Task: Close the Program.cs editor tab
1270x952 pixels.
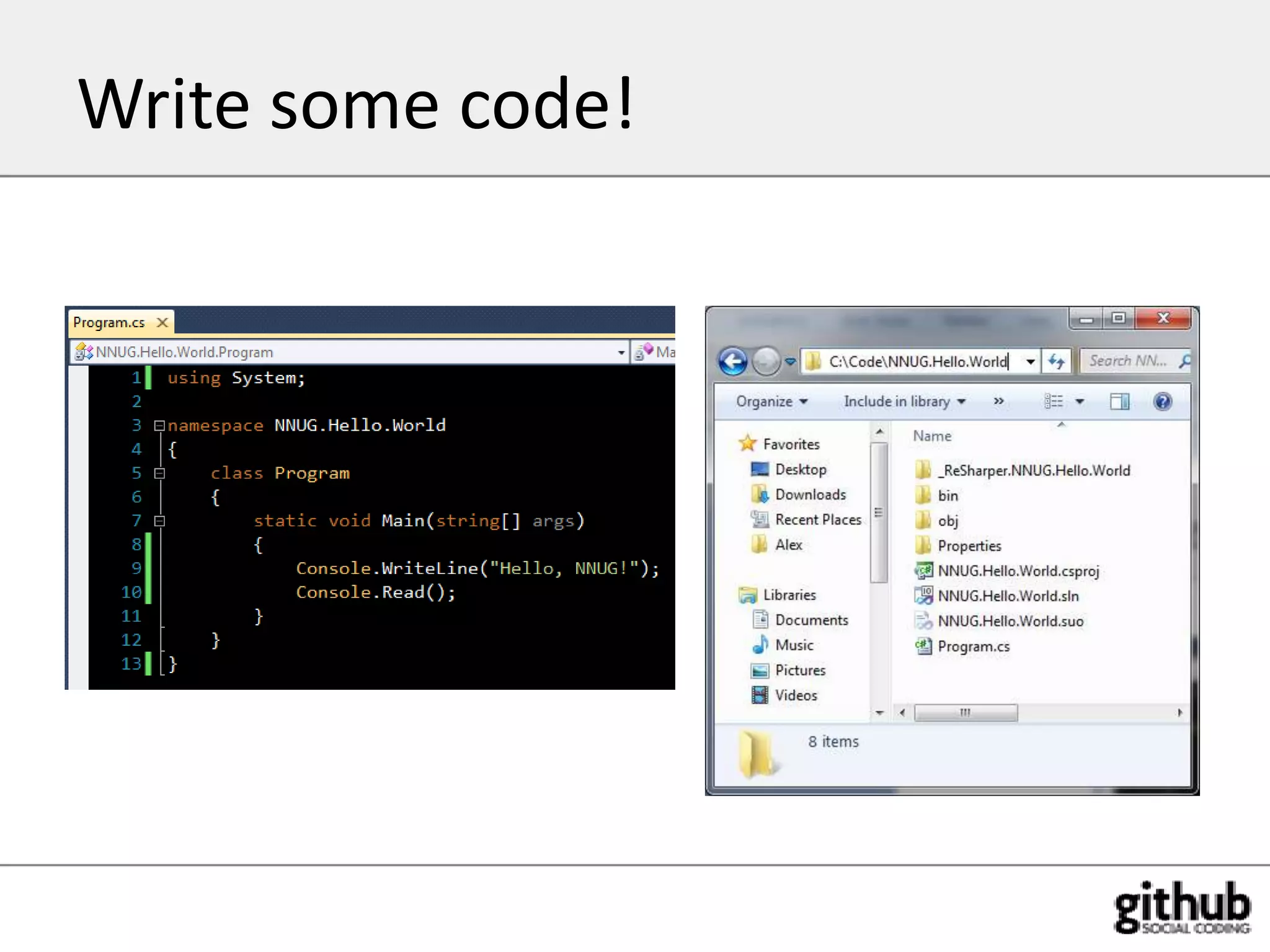Action: click(162, 323)
